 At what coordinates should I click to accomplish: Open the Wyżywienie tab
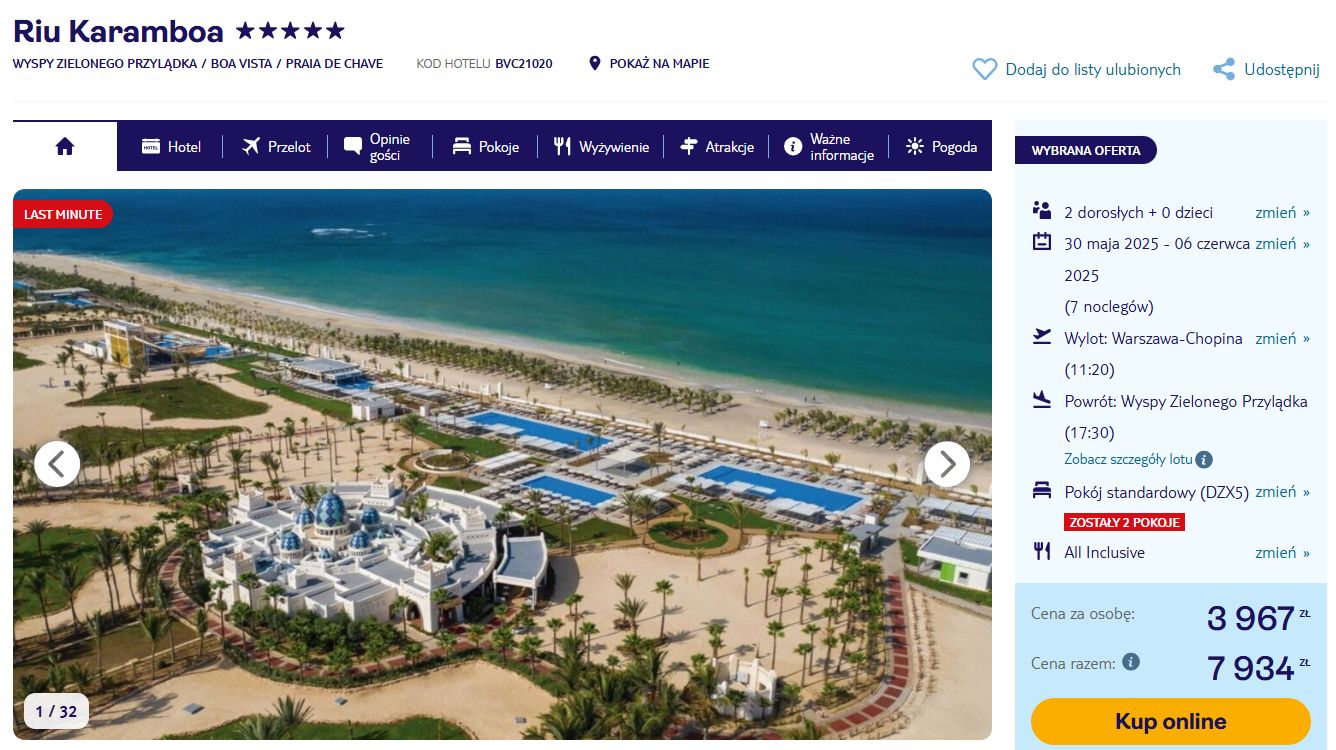pos(601,147)
